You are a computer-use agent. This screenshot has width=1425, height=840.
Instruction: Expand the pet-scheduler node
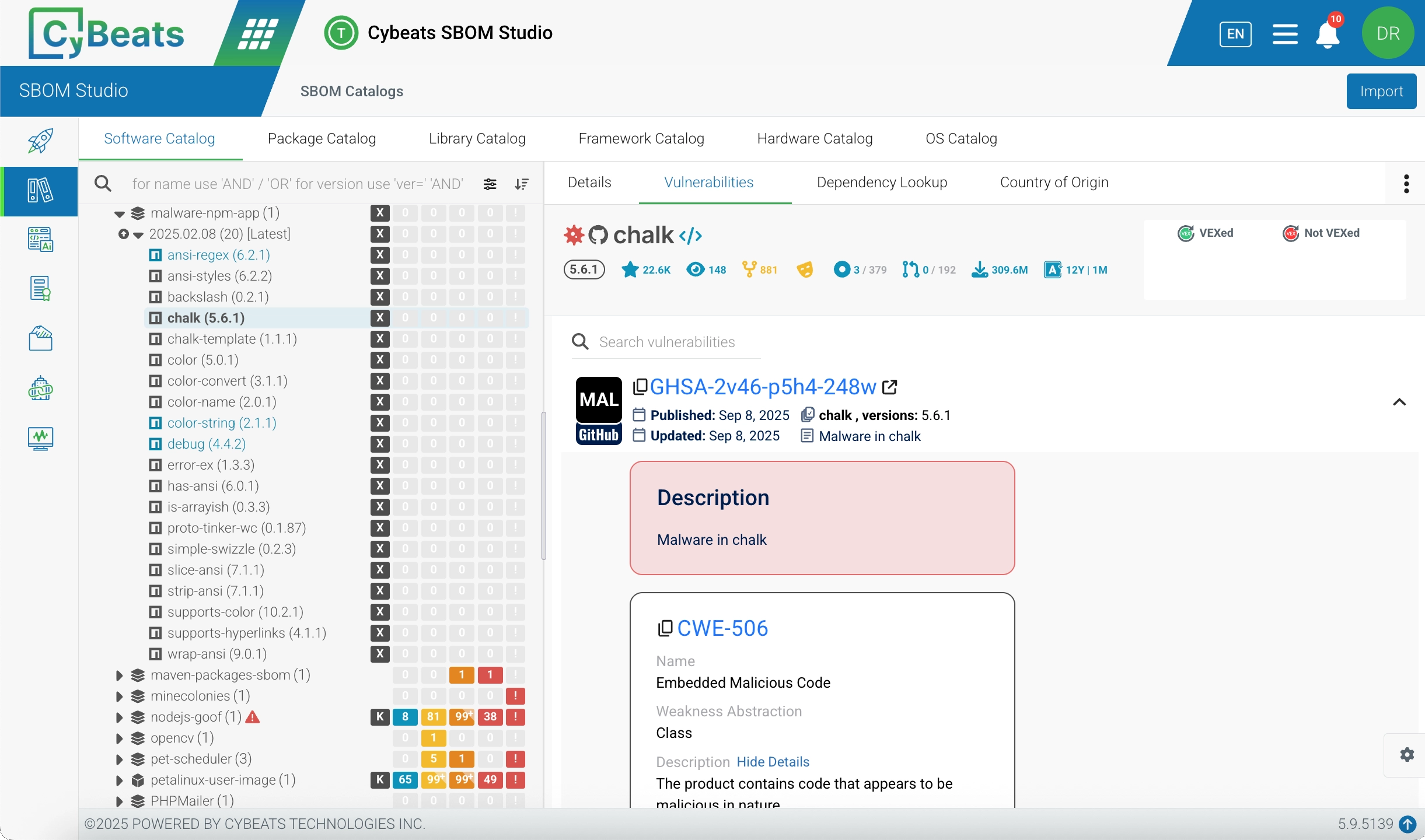click(x=119, y=759)
